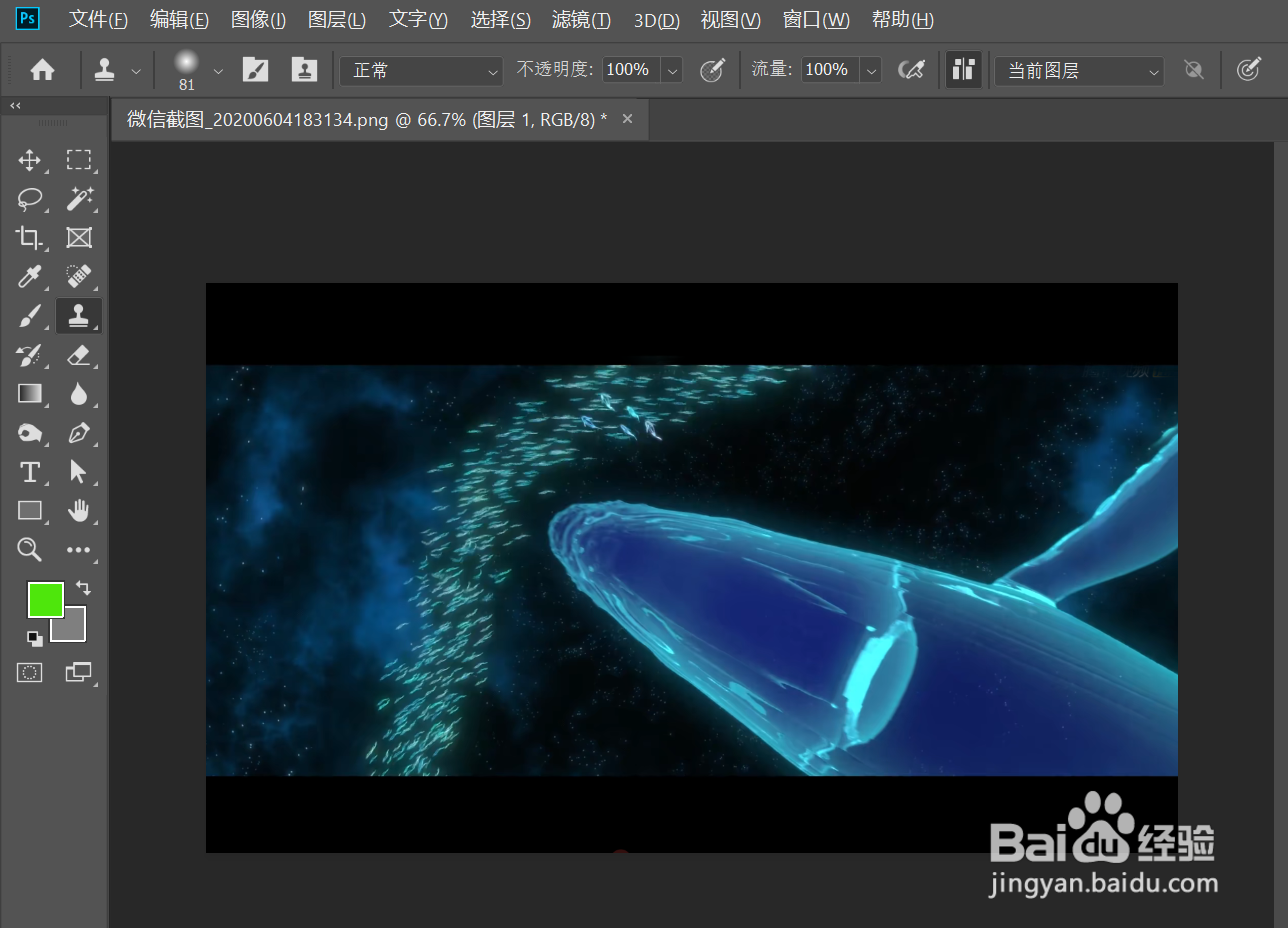The height and width of the screenshot is (928, 1288).
Task: Select the Rectangle shape tool
Action: pyautogui.click(x=30, y=511)
